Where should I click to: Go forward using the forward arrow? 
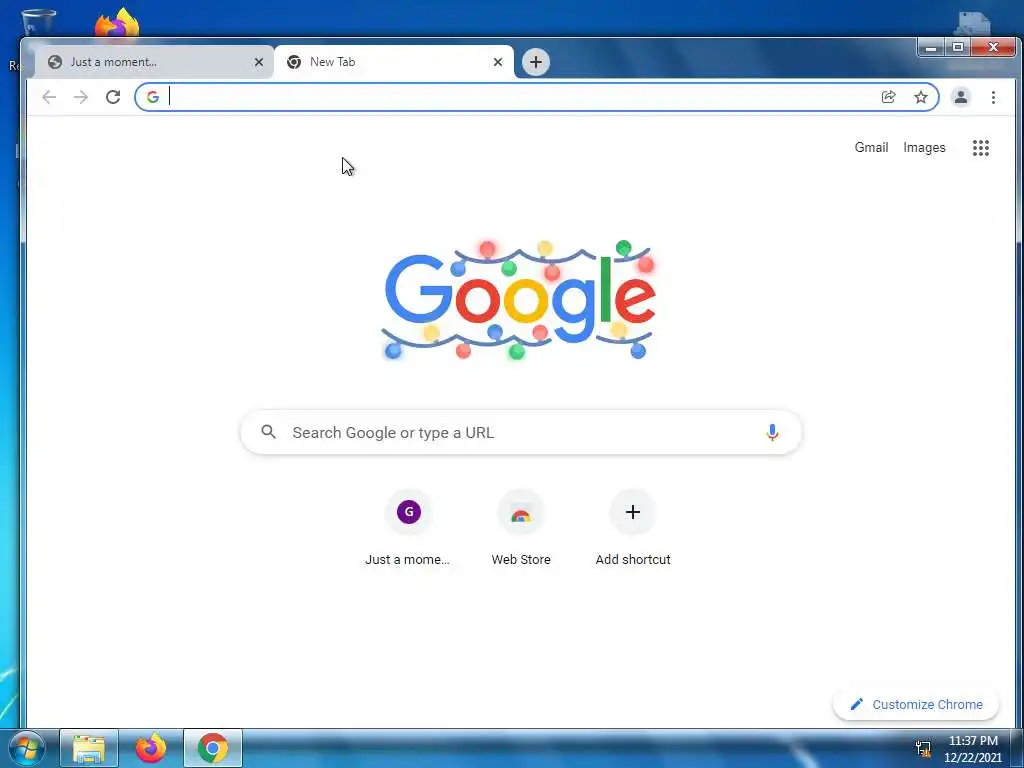point(81,97)
